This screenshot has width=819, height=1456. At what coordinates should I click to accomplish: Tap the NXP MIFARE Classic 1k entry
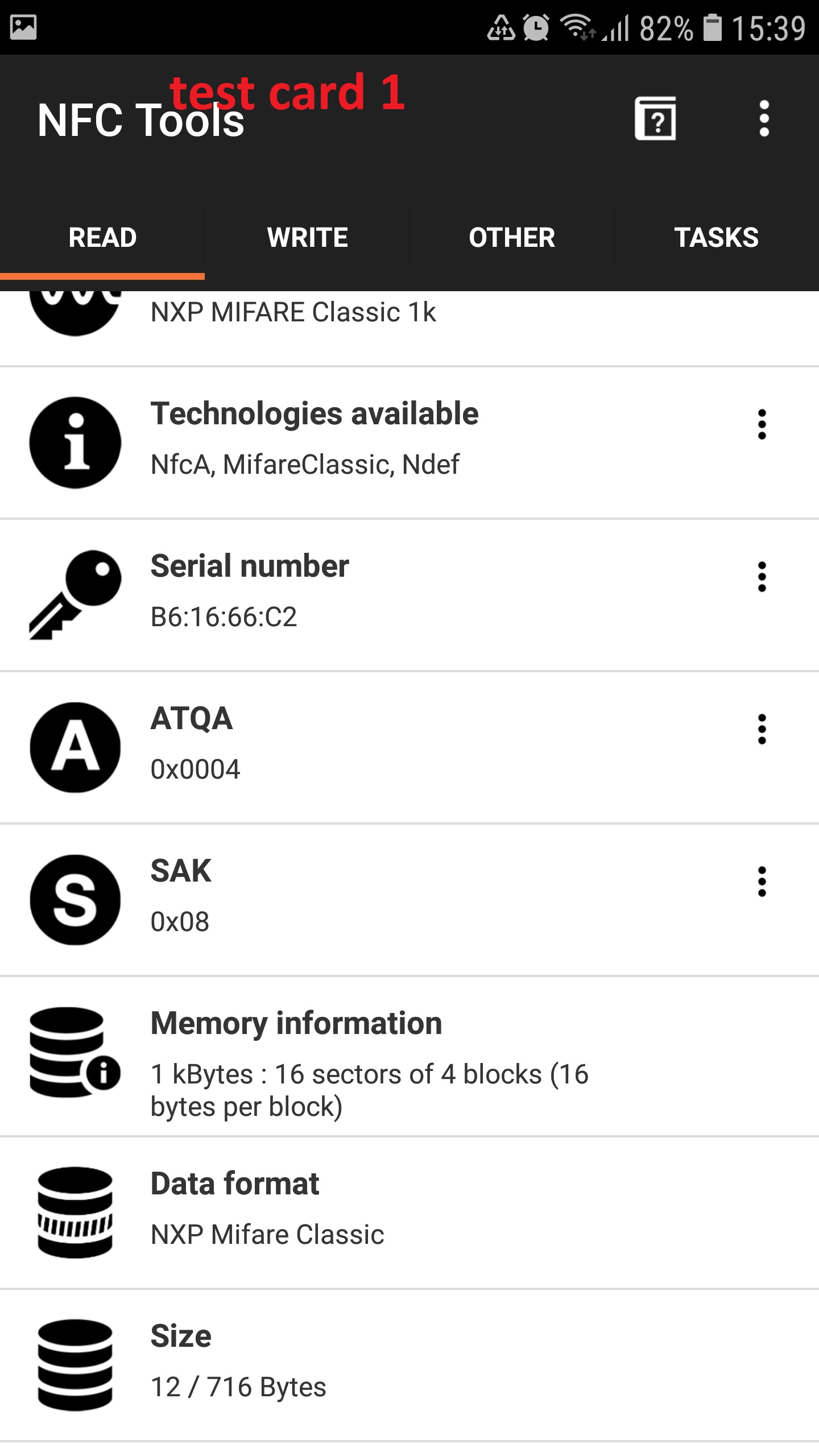tap(293, 313)
